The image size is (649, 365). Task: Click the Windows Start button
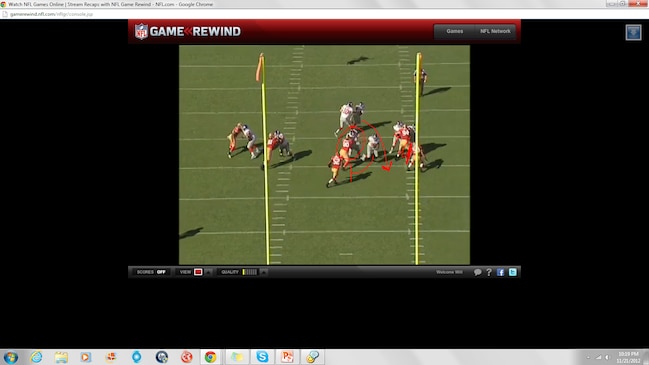[10, 357]
